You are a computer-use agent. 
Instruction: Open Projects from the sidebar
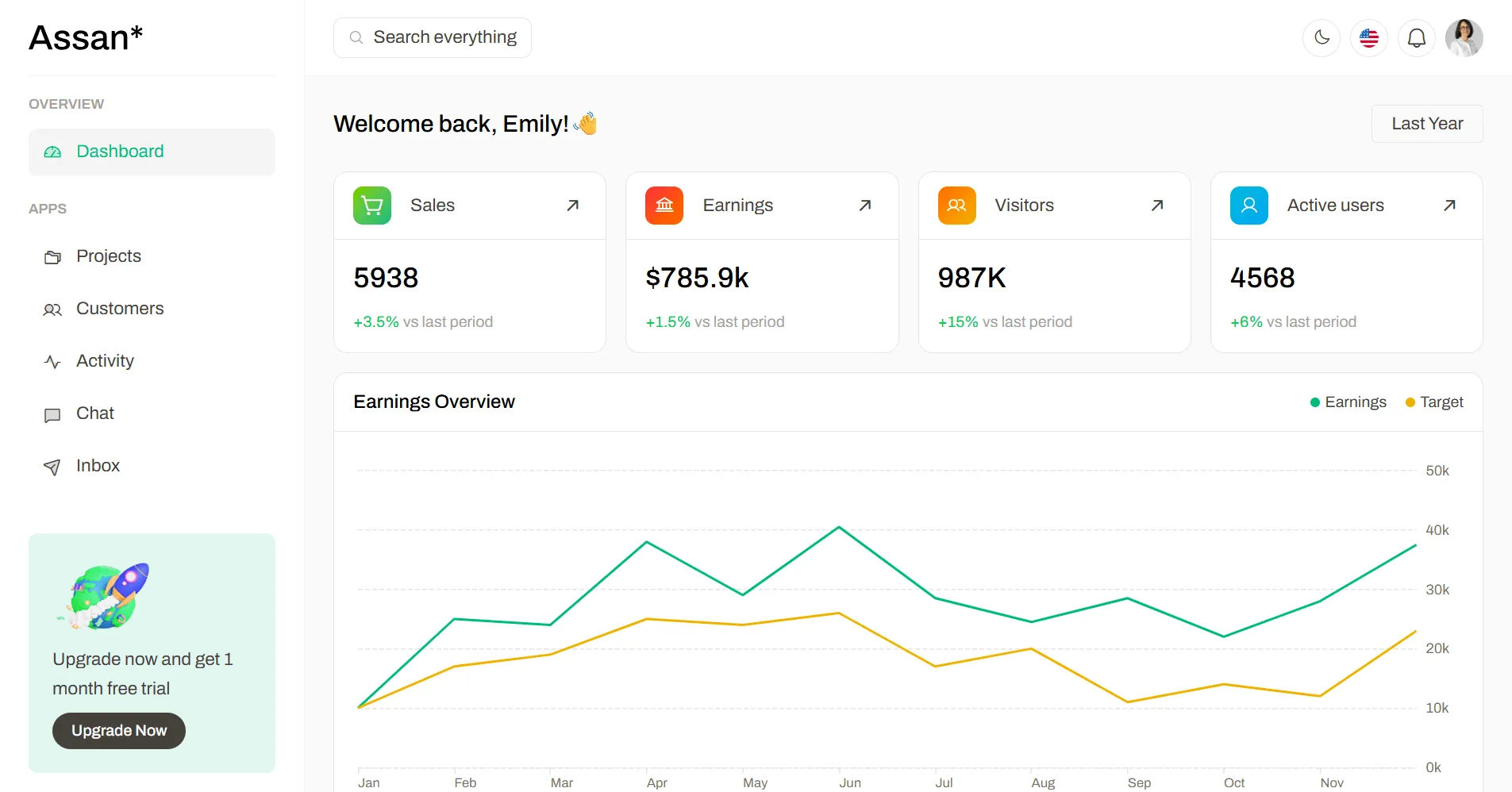[x=152, y=256]
